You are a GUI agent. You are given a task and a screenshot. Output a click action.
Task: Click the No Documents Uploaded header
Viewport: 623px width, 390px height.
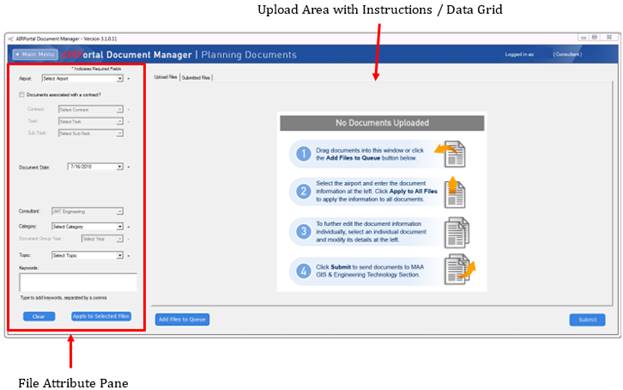point(382,123)
